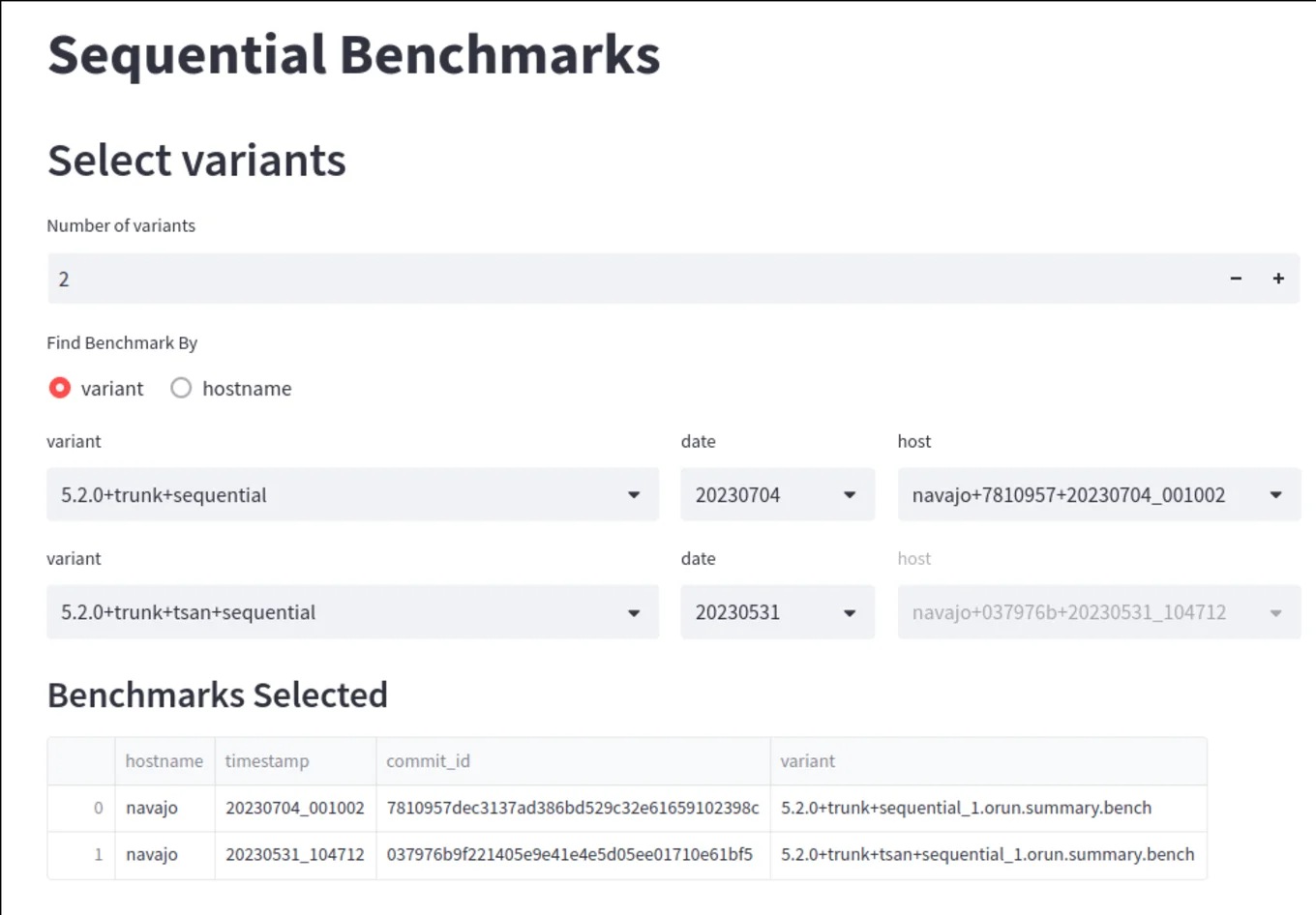Click the minus stepper to decrease variants

(x=1236, y=279)
